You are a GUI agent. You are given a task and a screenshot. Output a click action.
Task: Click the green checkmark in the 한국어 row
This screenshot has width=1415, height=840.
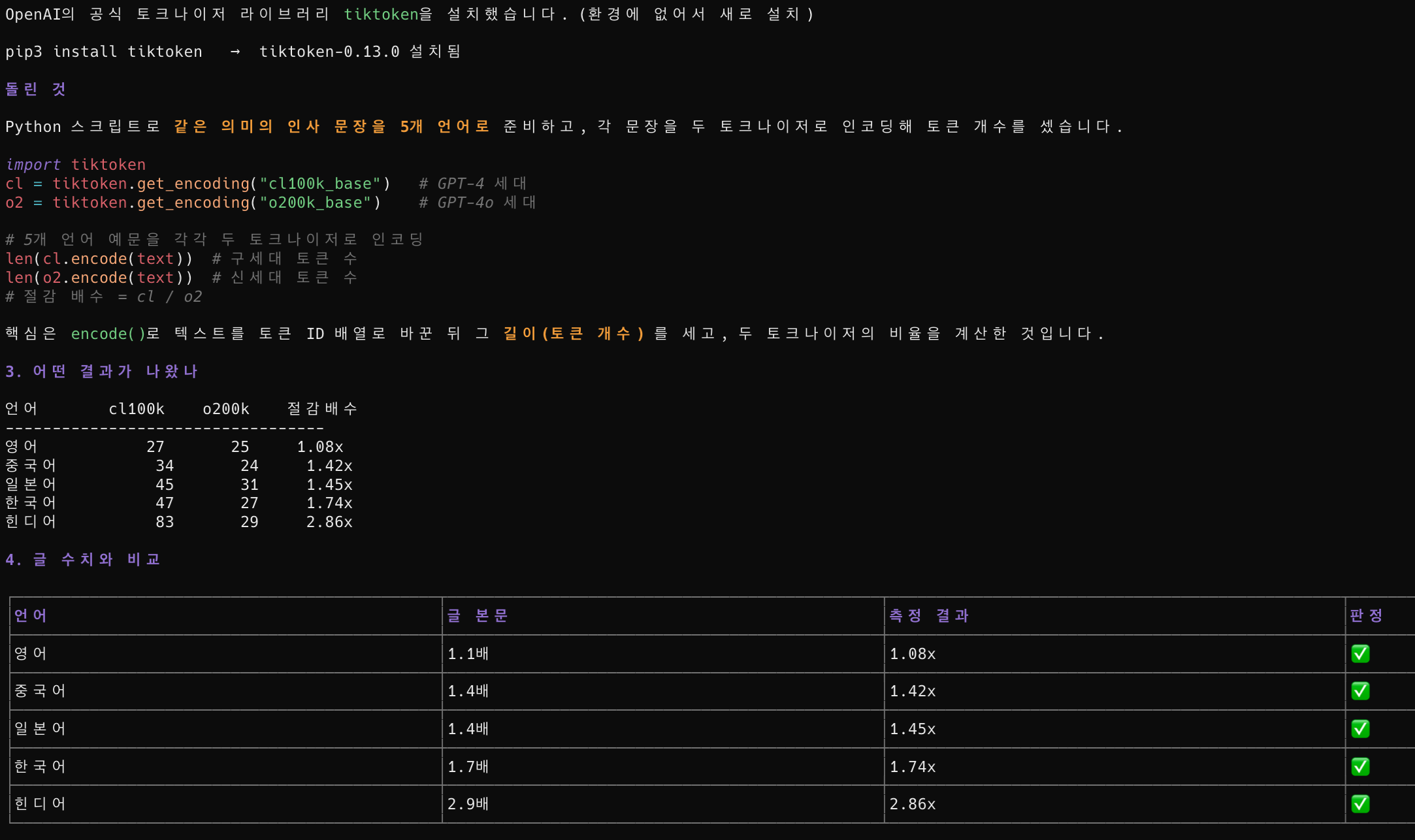tap(1360, 767)
